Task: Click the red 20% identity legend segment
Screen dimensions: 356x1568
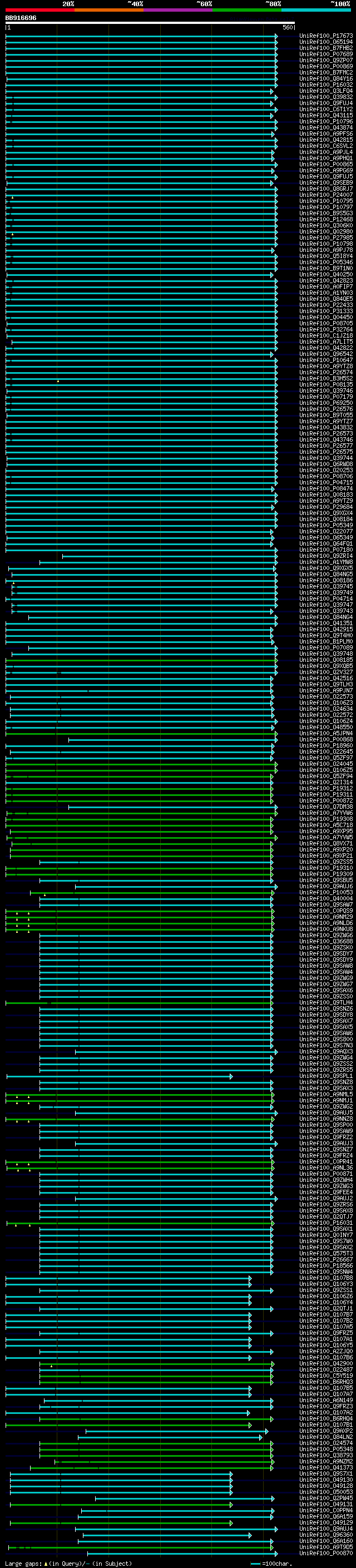Action: click(40, 10)
